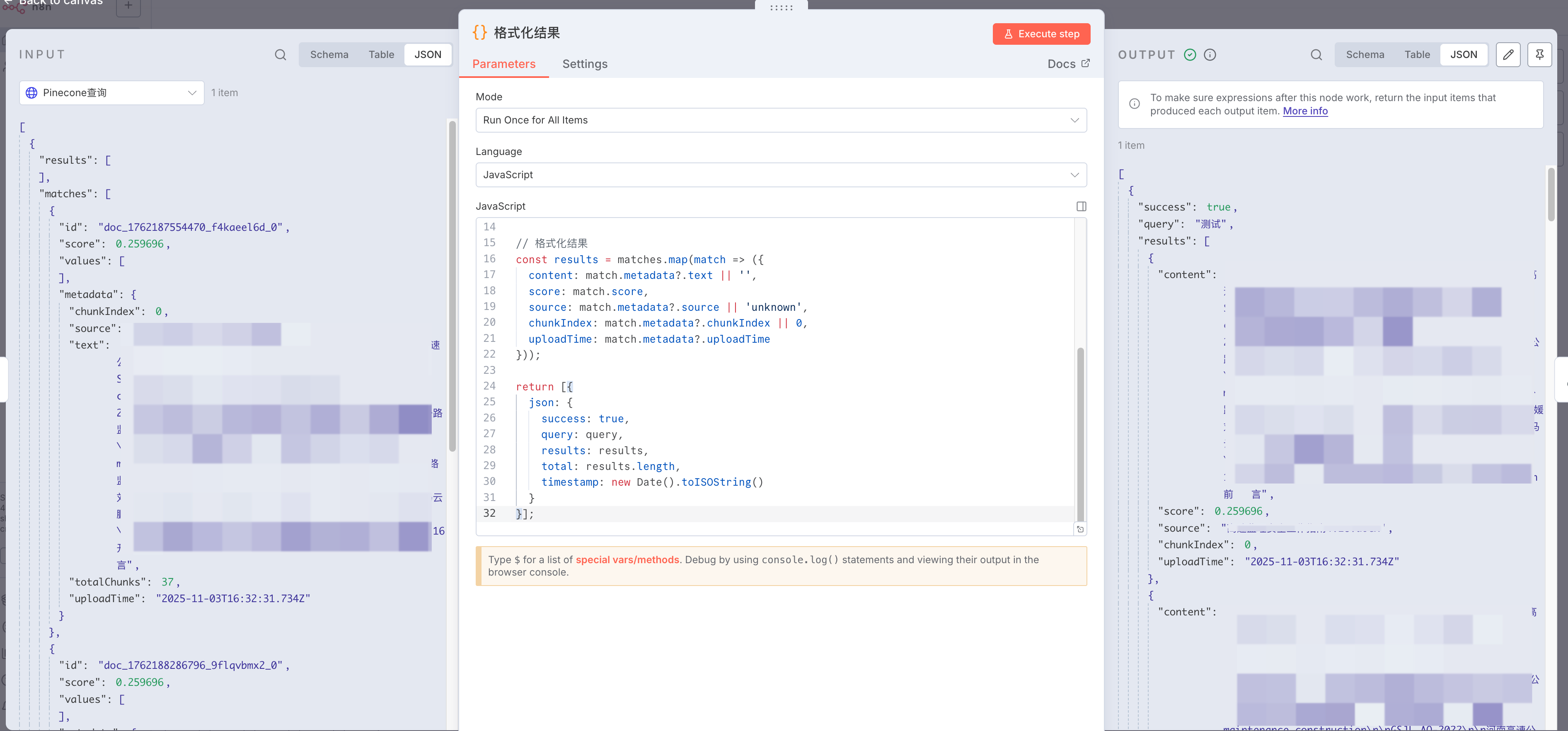Open the Settings tab
1568x731 pixels.
click(x=584, y=64)
